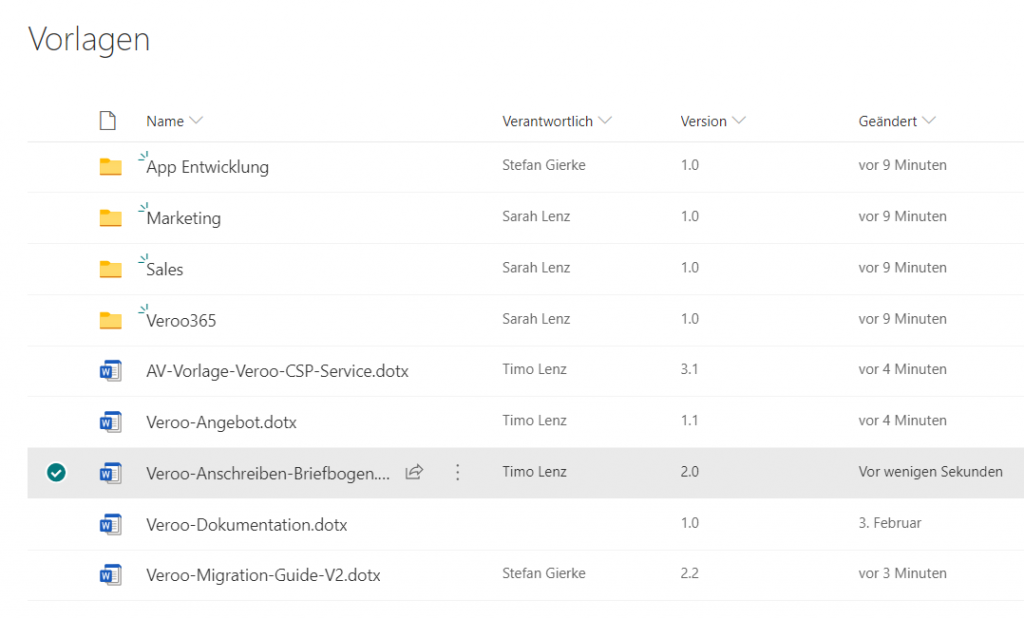Click the Veroo365 folder icon

click(110, 320)
